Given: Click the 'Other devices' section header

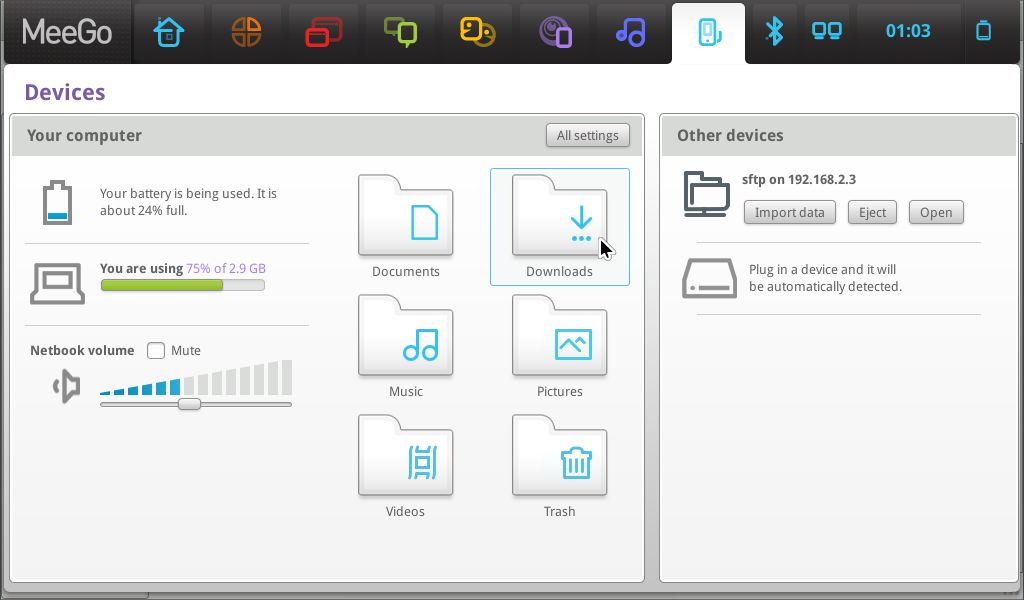Looking at the screenshot, I should 730,135.
